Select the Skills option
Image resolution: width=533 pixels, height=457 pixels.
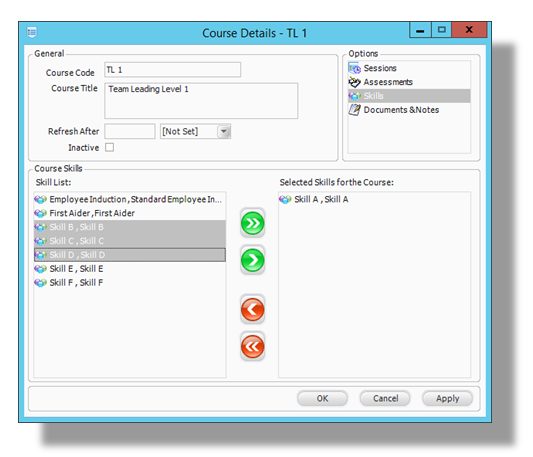point(409,96)
